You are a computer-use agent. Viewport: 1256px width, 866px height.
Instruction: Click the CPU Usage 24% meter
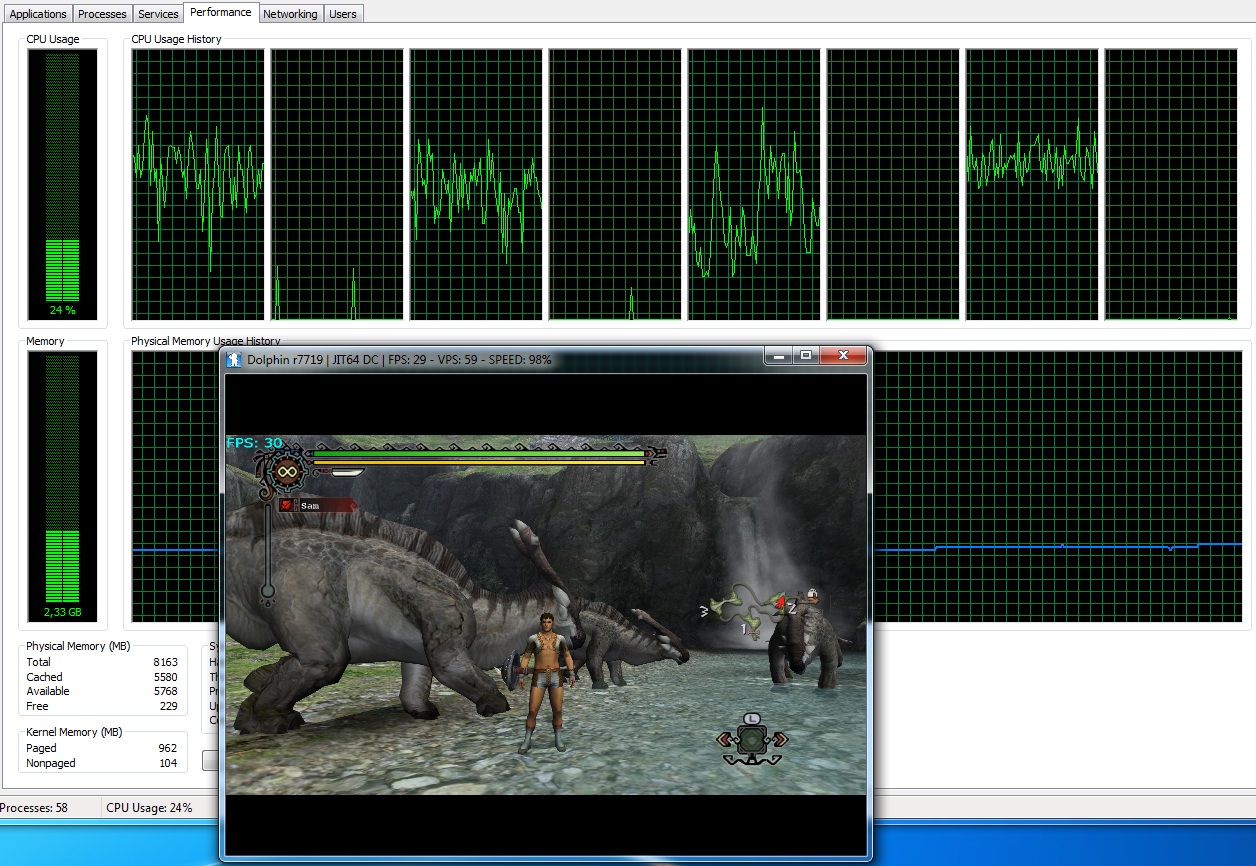[62, 184]
